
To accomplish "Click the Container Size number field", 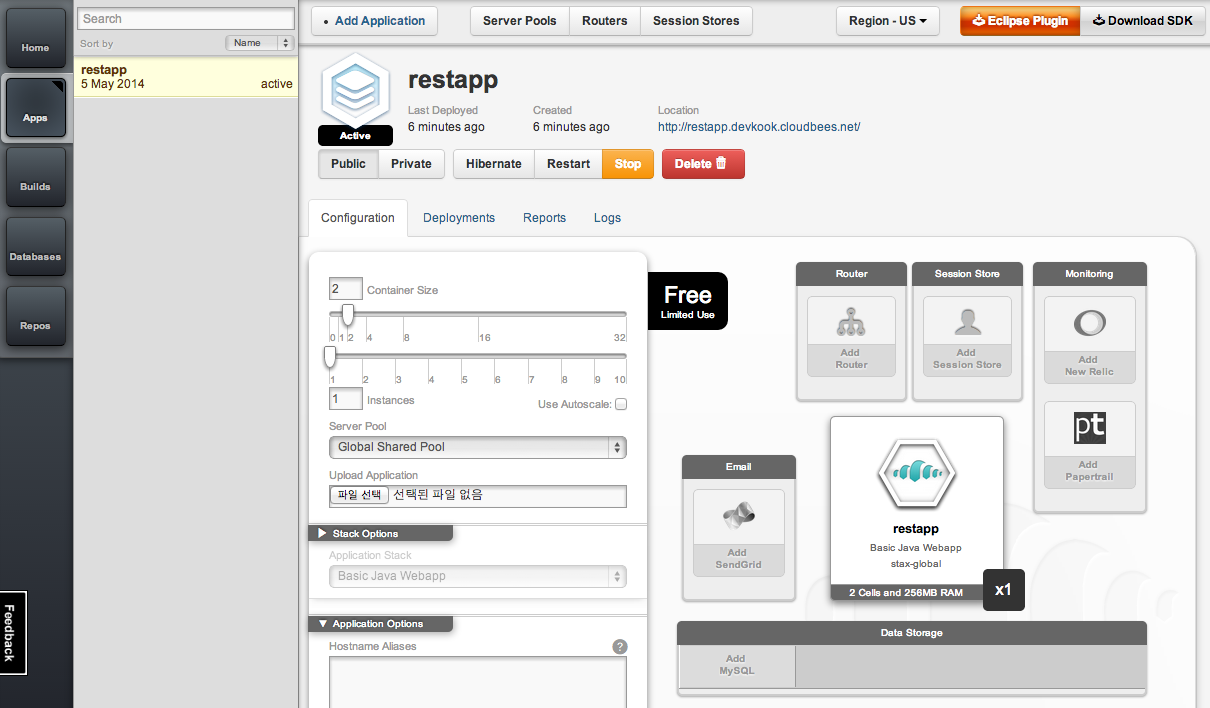I will (x=346, y=289).
